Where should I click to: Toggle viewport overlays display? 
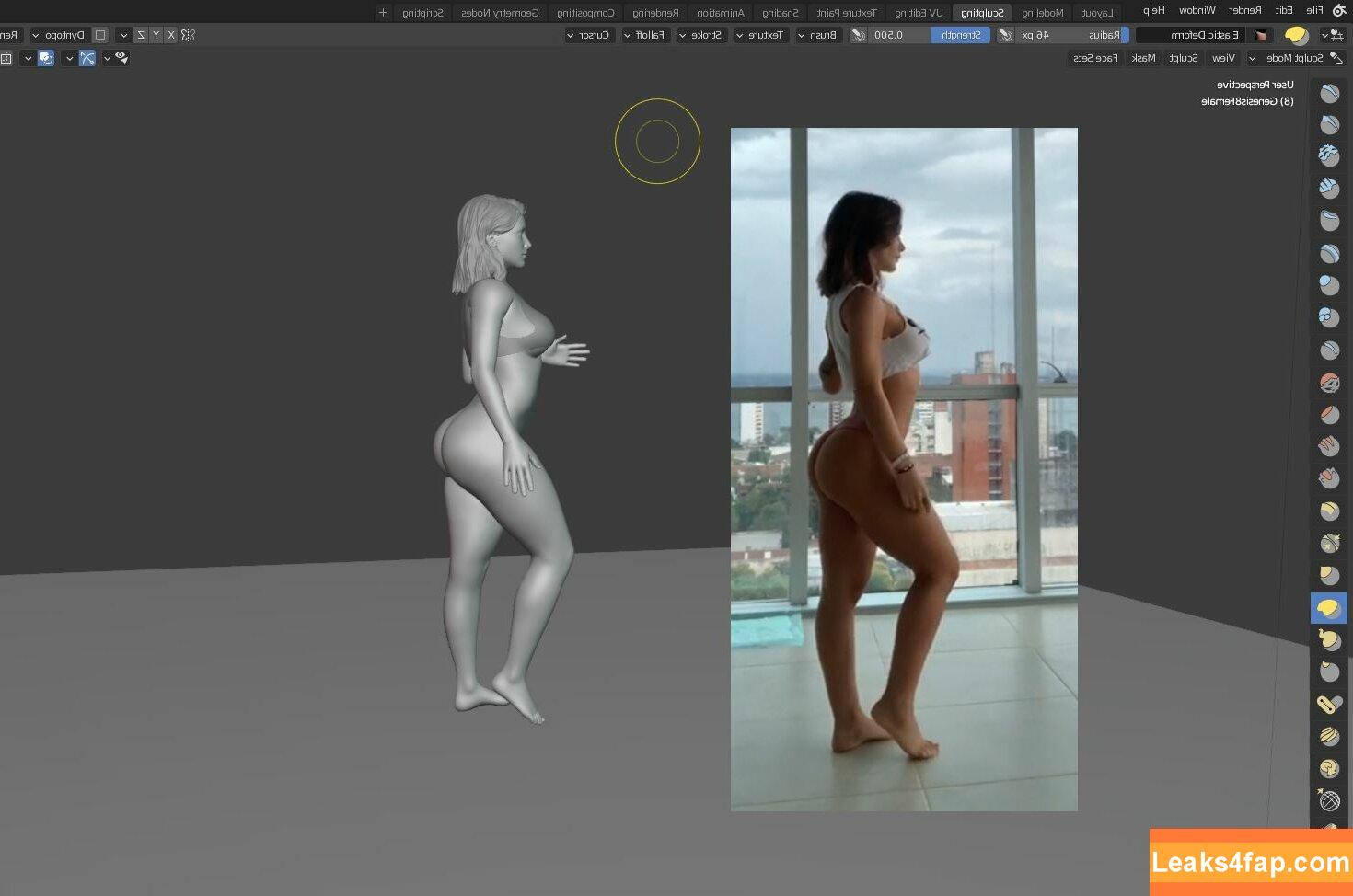(x=46, y=58)
